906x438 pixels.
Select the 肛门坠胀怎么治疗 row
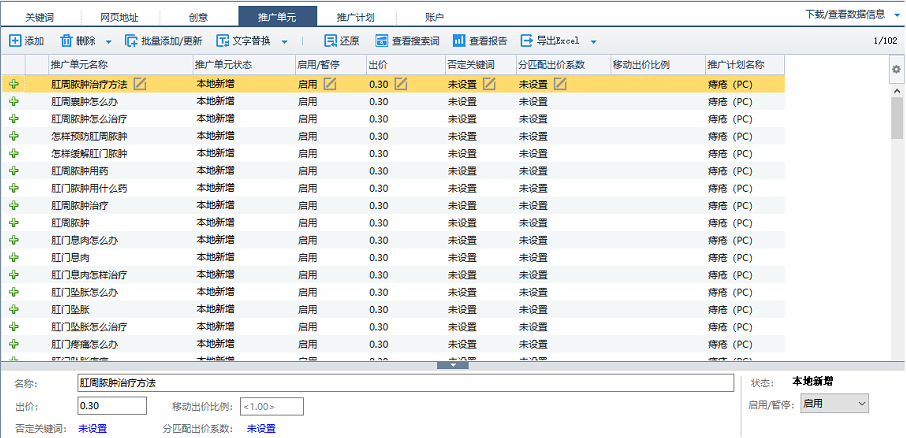click(393, 327)
